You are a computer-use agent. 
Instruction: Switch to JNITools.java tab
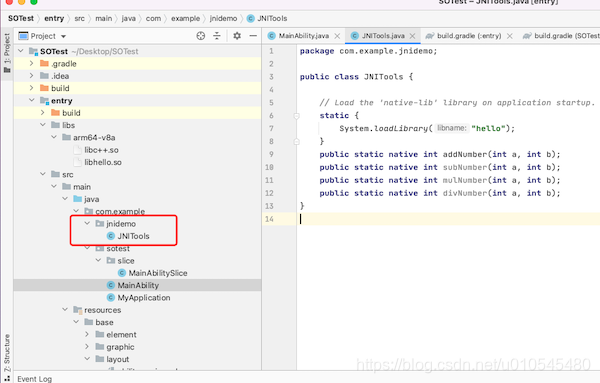[383, 36]
